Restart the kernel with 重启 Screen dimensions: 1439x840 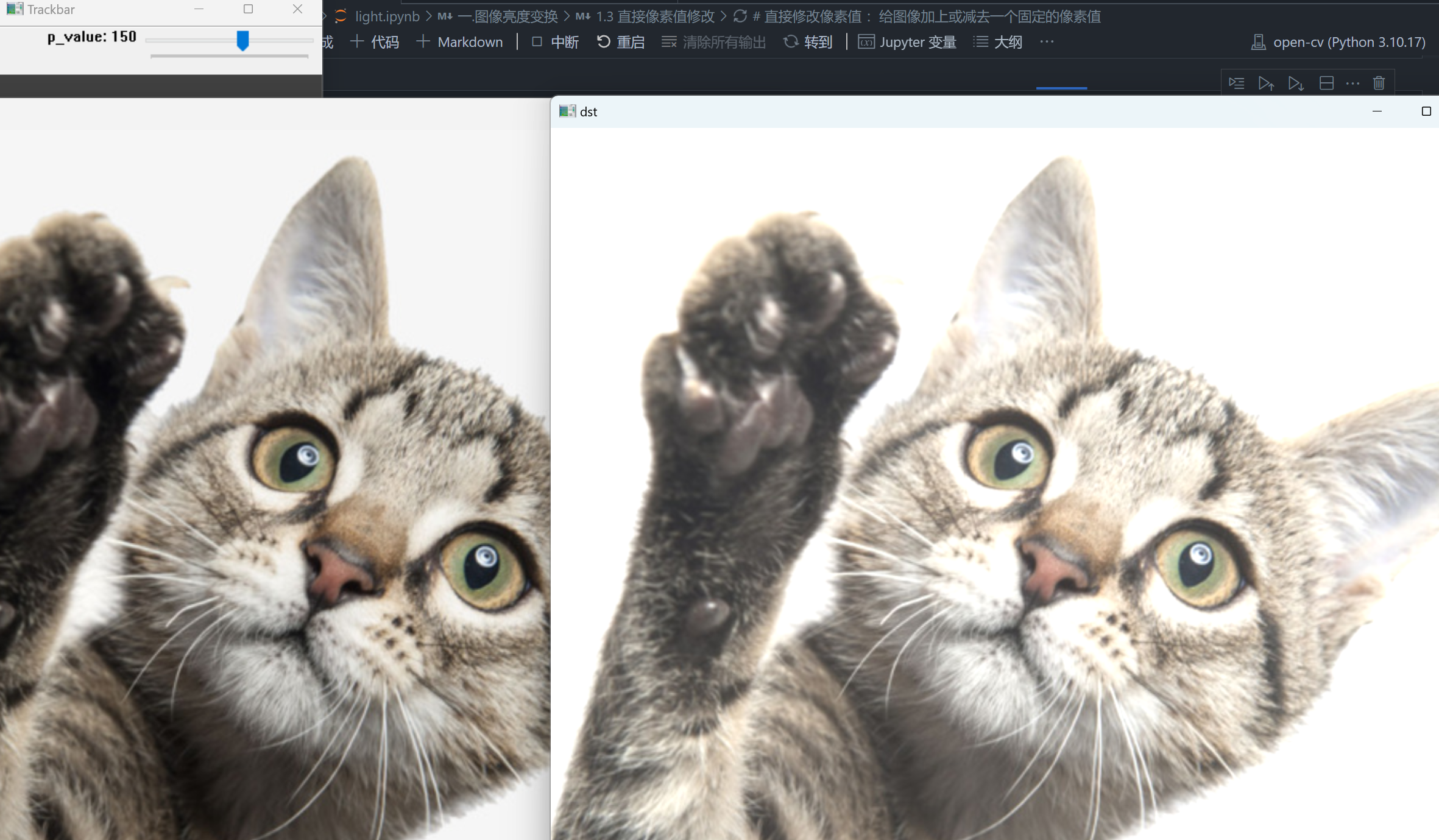(620, 42)
